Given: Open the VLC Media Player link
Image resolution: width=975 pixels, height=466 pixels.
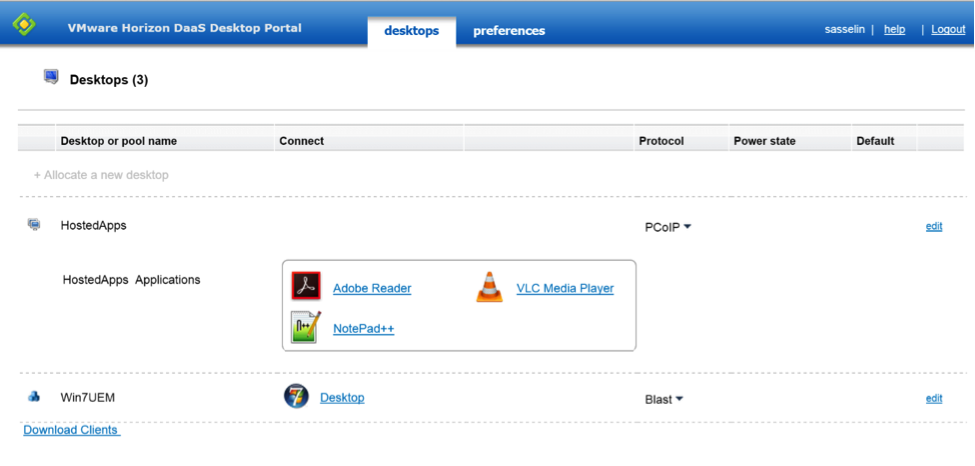Looking at the screenshot, I should (x=565, y=288).
